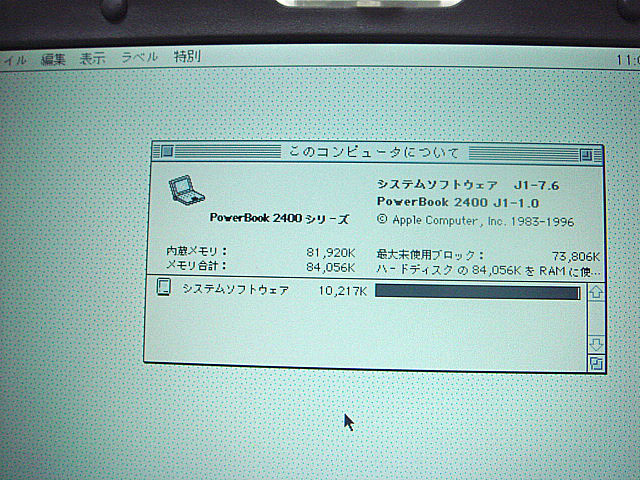Click the 81,920K built-in memory value
The image size is (640, 480).
point(330,253)
